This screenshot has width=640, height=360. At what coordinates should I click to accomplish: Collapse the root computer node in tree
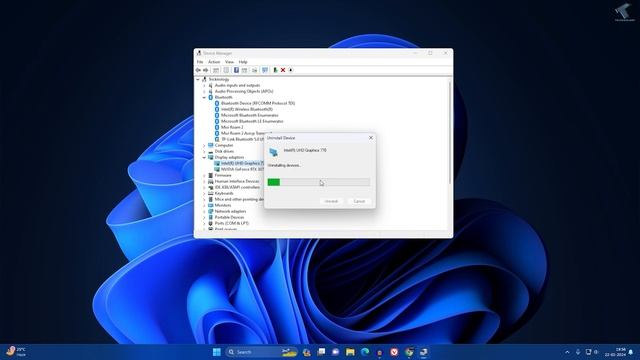[198, 80]
